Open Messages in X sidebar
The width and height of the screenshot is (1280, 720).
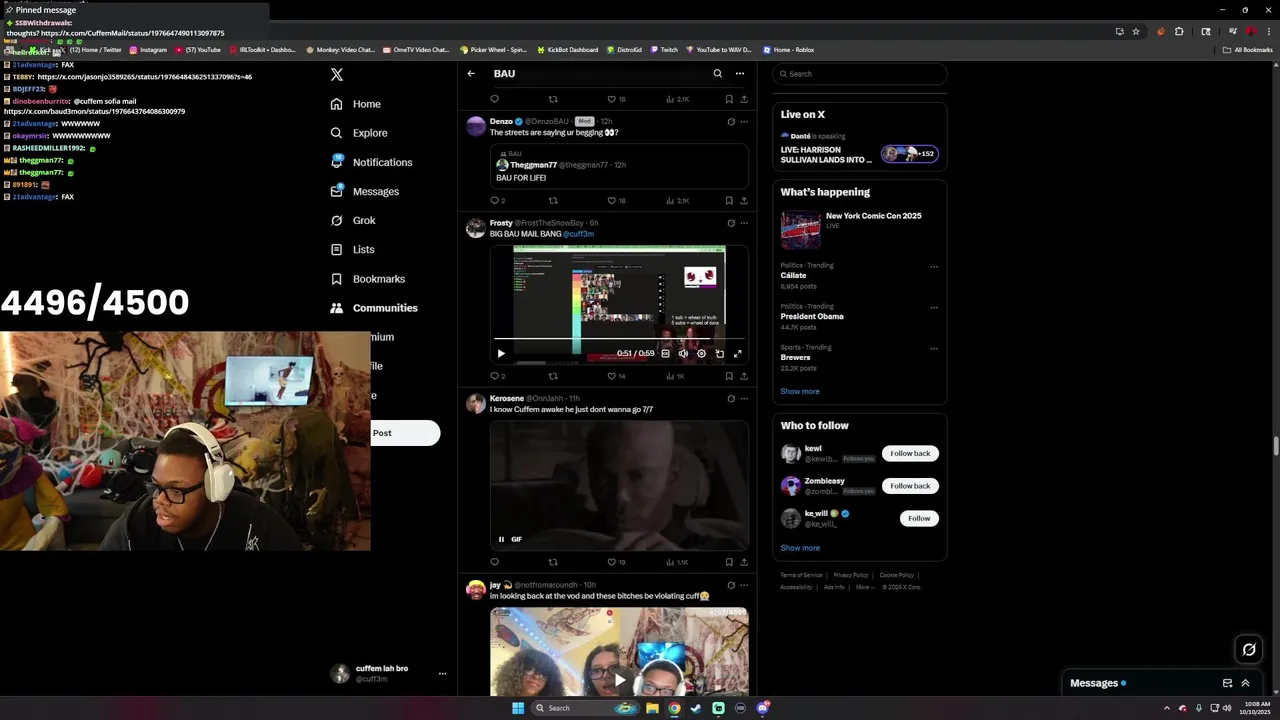(x=364, y=192)
